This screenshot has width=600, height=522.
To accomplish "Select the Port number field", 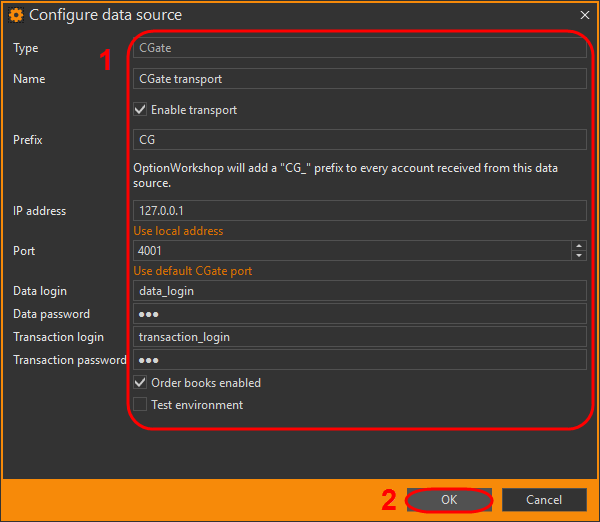I will tap(350, 251).
